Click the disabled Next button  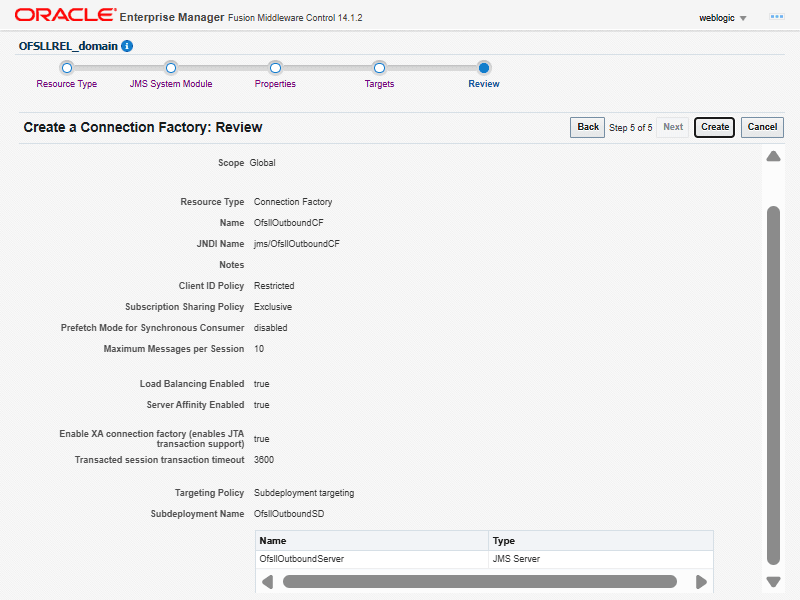[x=673, y=127]
